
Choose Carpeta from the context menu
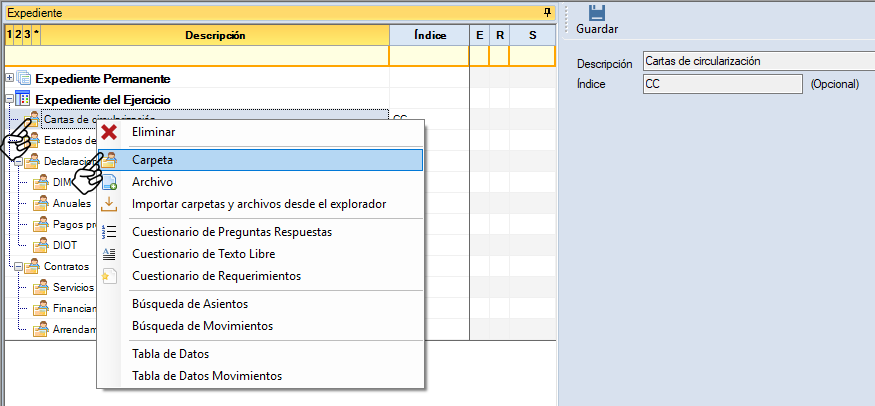tap(152, 160)
